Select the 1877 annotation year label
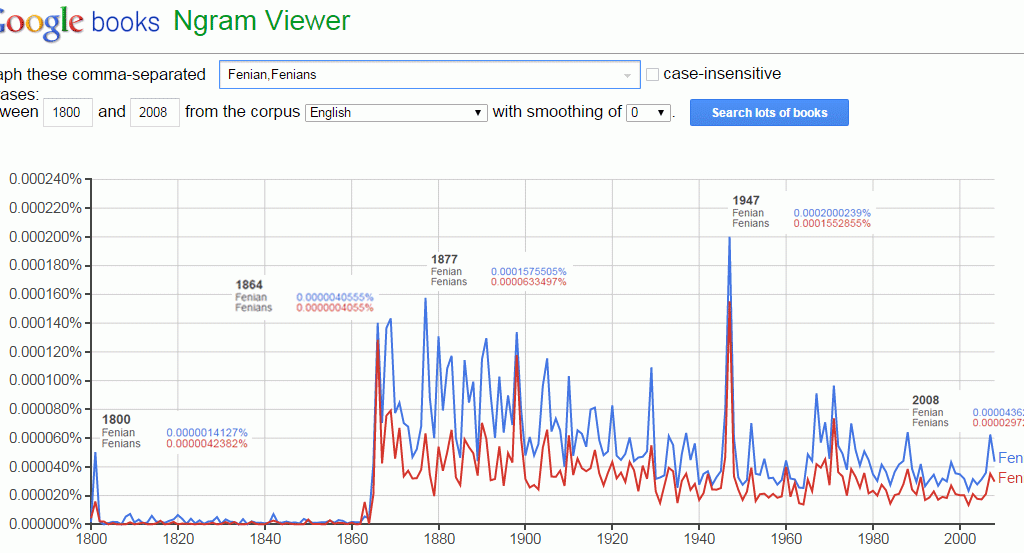The height and width of the screenshot is (553, 1024). 444,260
